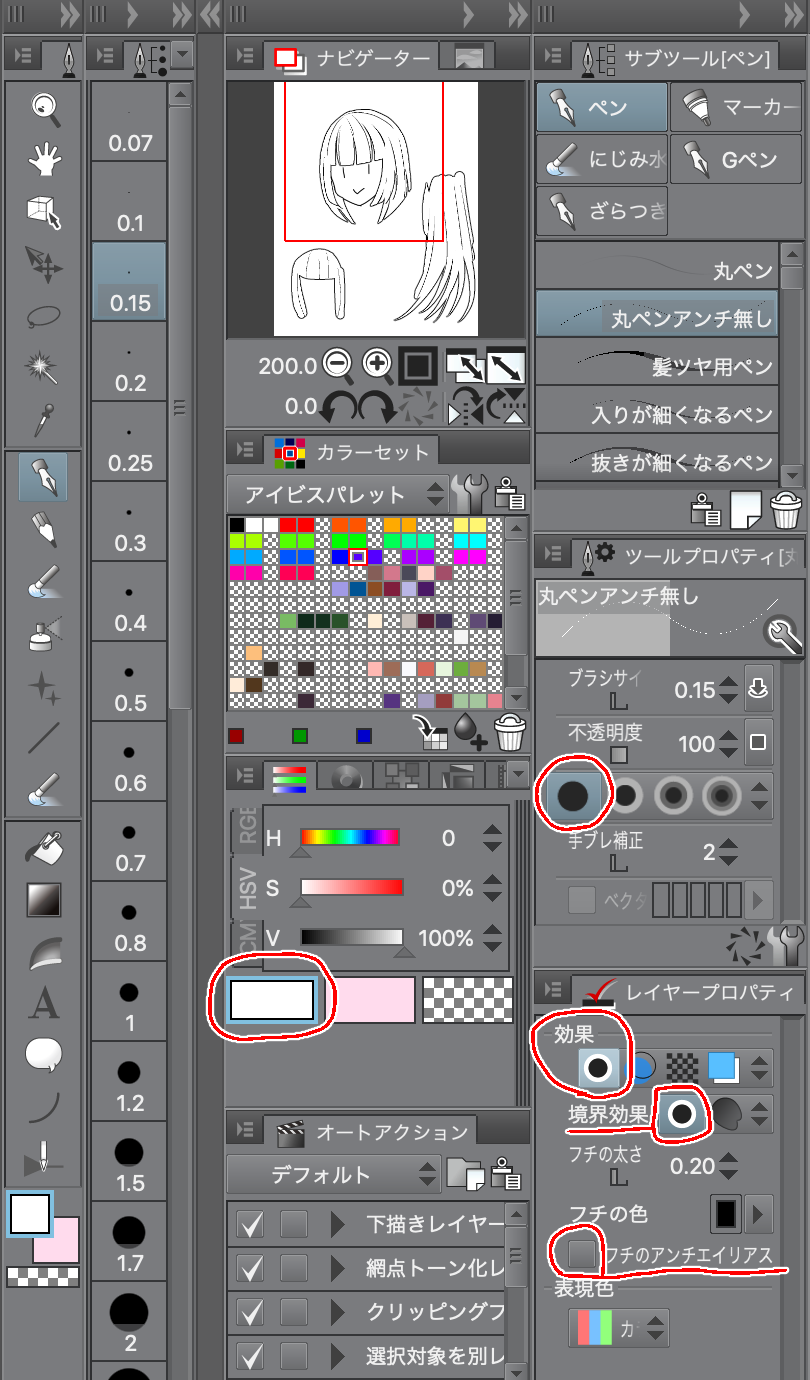Expand フチの色 color arrow

760,1215
